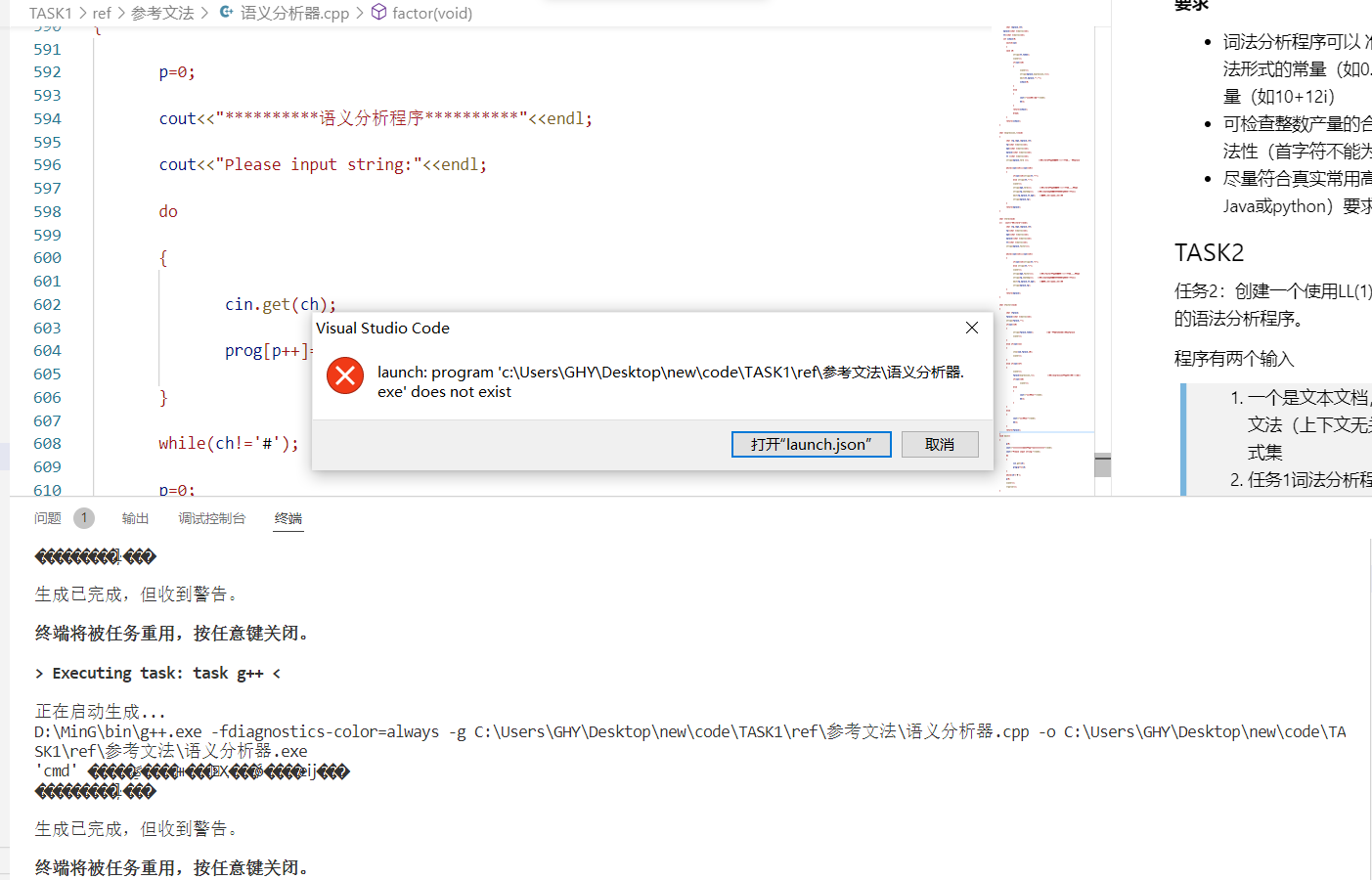This screenshot has height=880, width=1372.
Task: Click the 取消 cancel button
Action: [x=940, y=444]
